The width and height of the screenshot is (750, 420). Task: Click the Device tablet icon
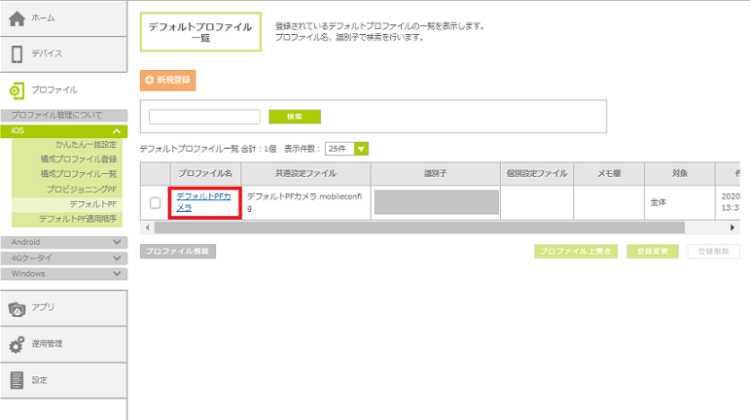(17, 54)
